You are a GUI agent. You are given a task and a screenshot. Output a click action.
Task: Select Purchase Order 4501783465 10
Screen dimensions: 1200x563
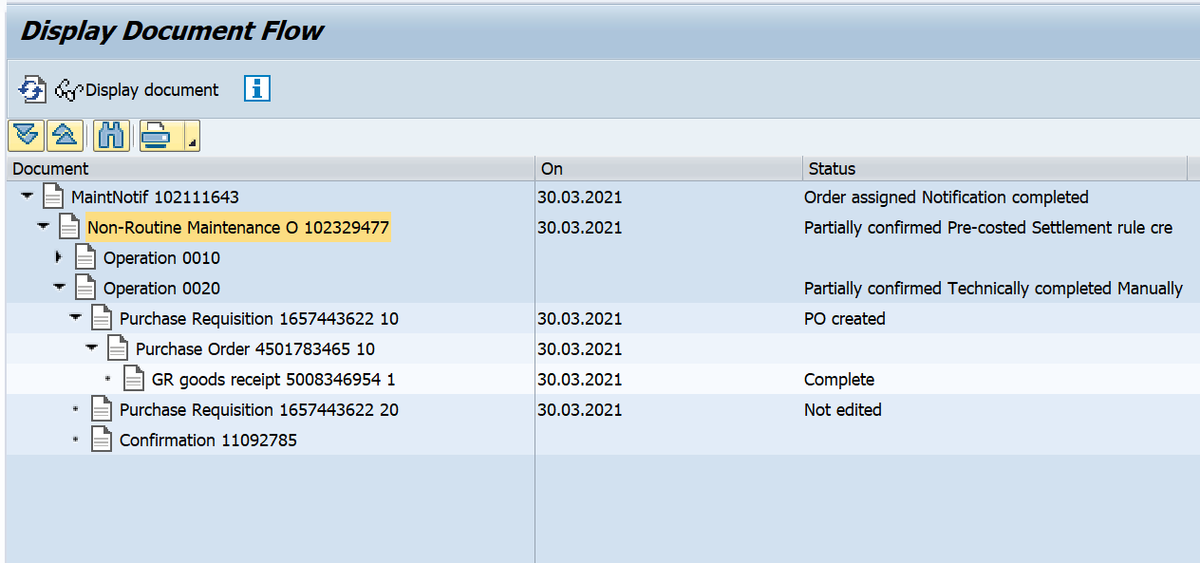coord(256,349)
